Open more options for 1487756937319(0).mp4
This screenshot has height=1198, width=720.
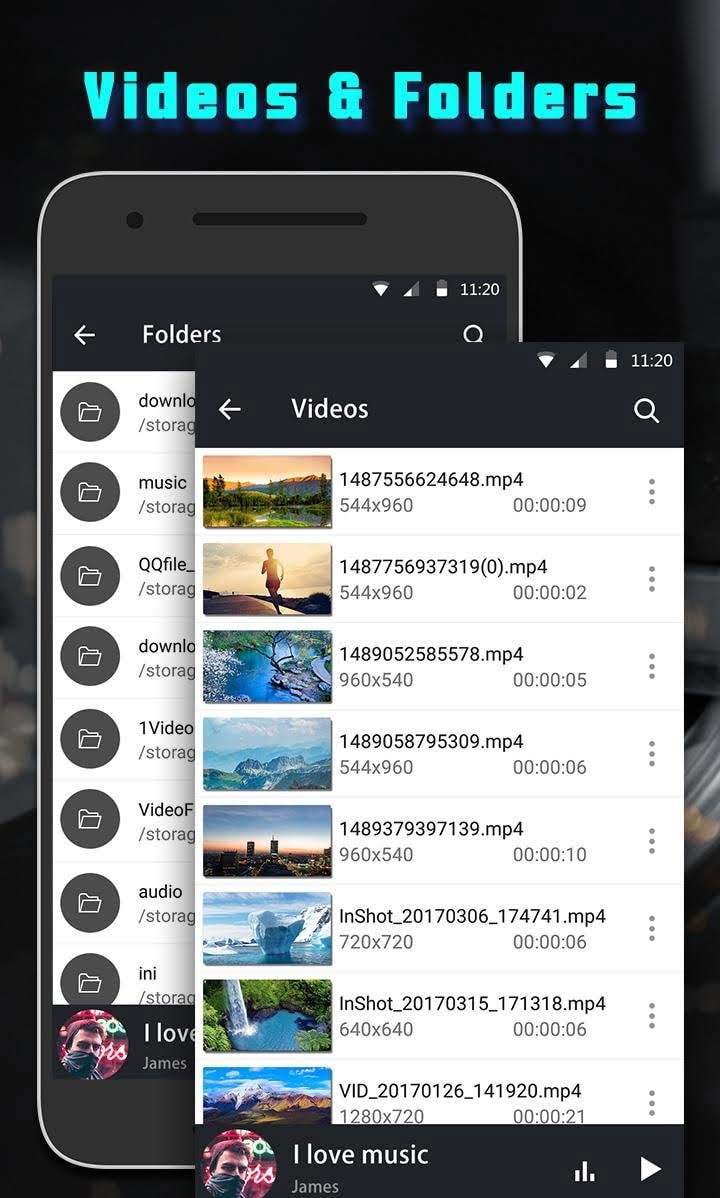[x=651, y=578]
